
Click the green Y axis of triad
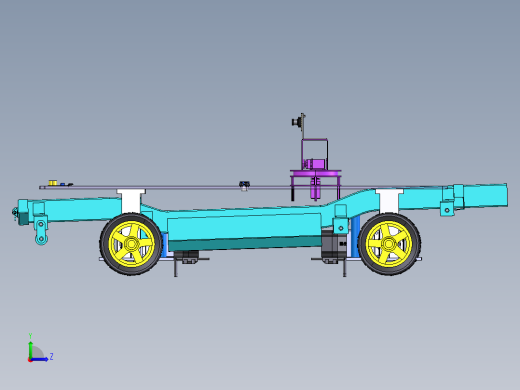pos(30,349)
